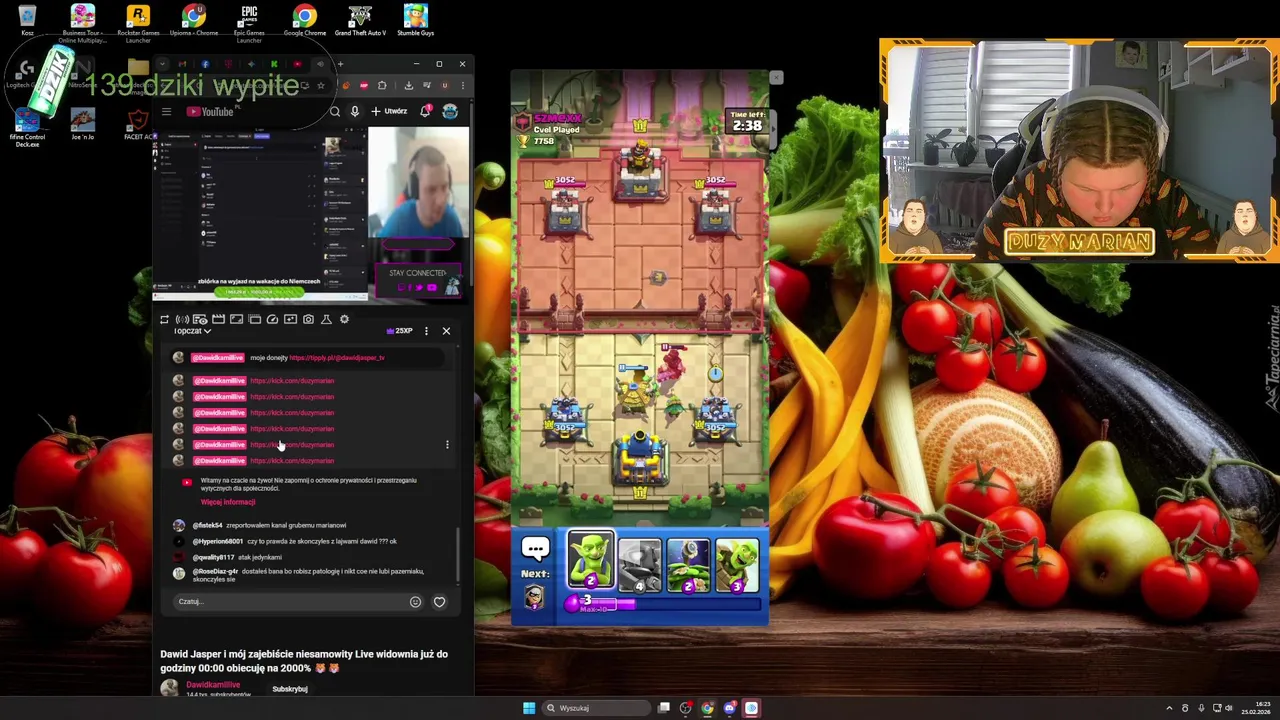1280x720 pixels.
Task: Select the Goblin card costing 2
Action: point(591,561)
